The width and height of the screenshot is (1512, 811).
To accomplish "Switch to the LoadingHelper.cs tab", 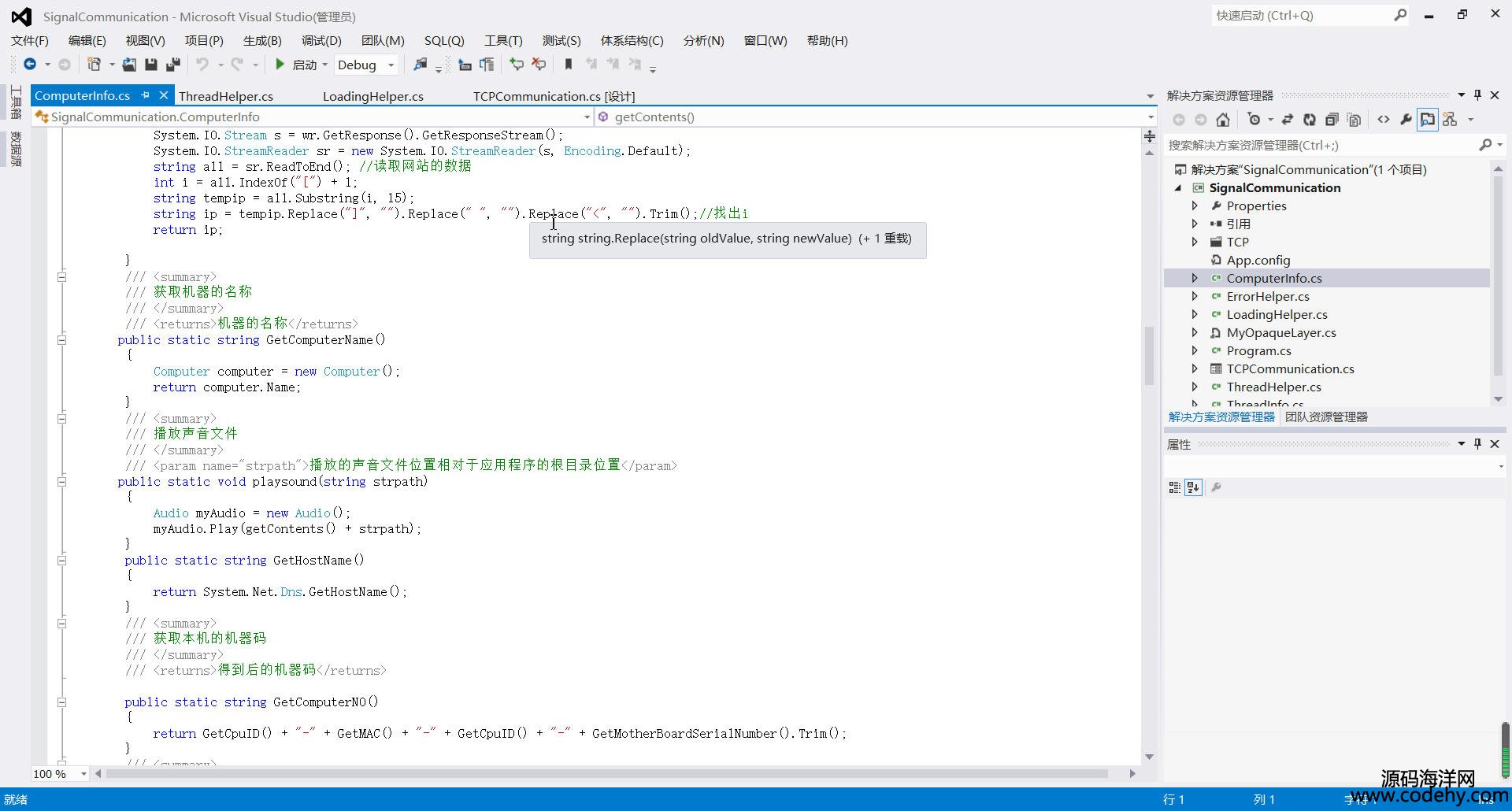I will (373, 96).
